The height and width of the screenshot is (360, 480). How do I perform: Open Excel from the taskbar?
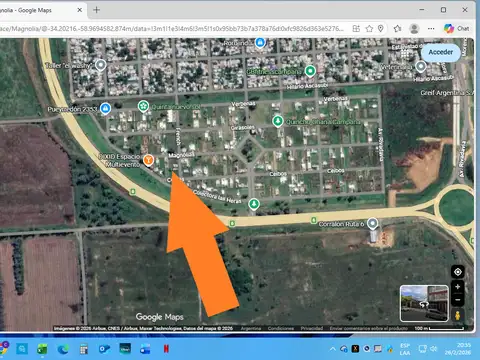point(42,349)
